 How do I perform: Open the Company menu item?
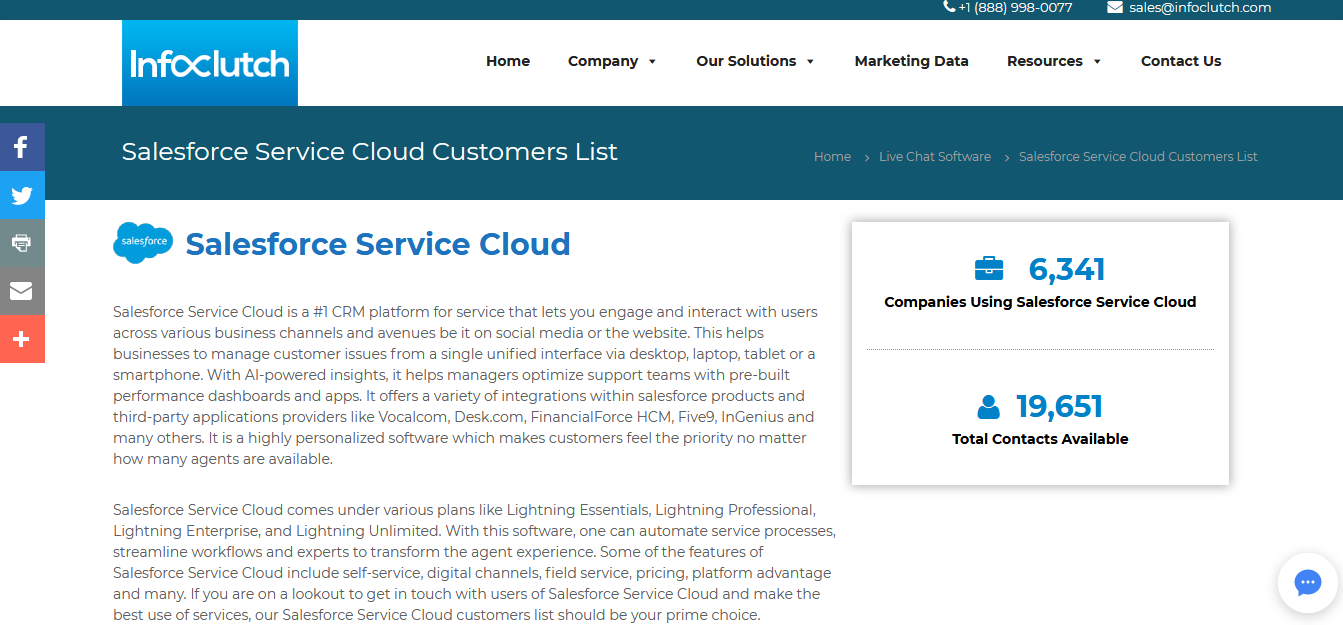click(603, 61)
